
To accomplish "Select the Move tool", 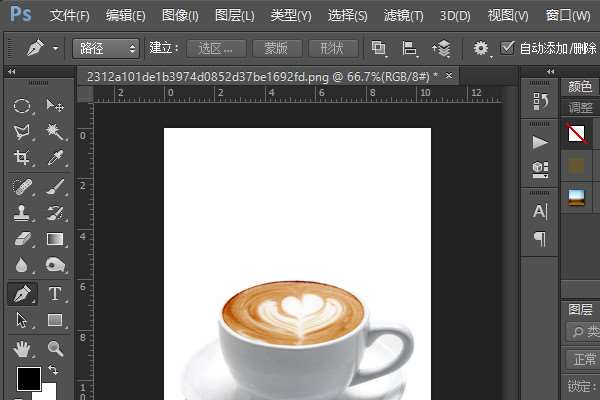I will pos(55,105).
